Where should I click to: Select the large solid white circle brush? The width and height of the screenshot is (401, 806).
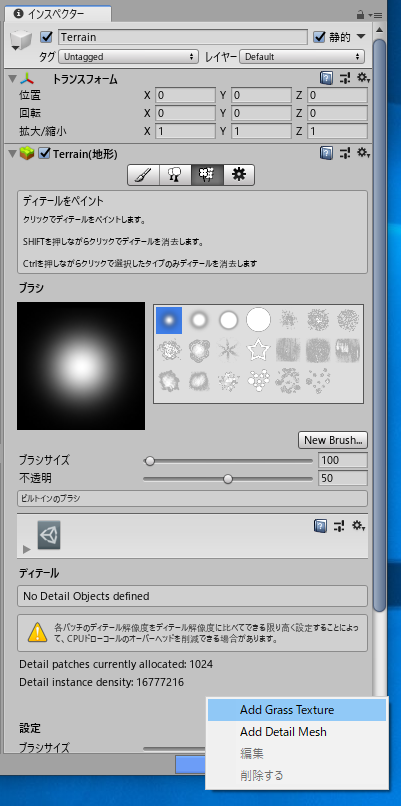pyautogui.click(x=258, y=320)
